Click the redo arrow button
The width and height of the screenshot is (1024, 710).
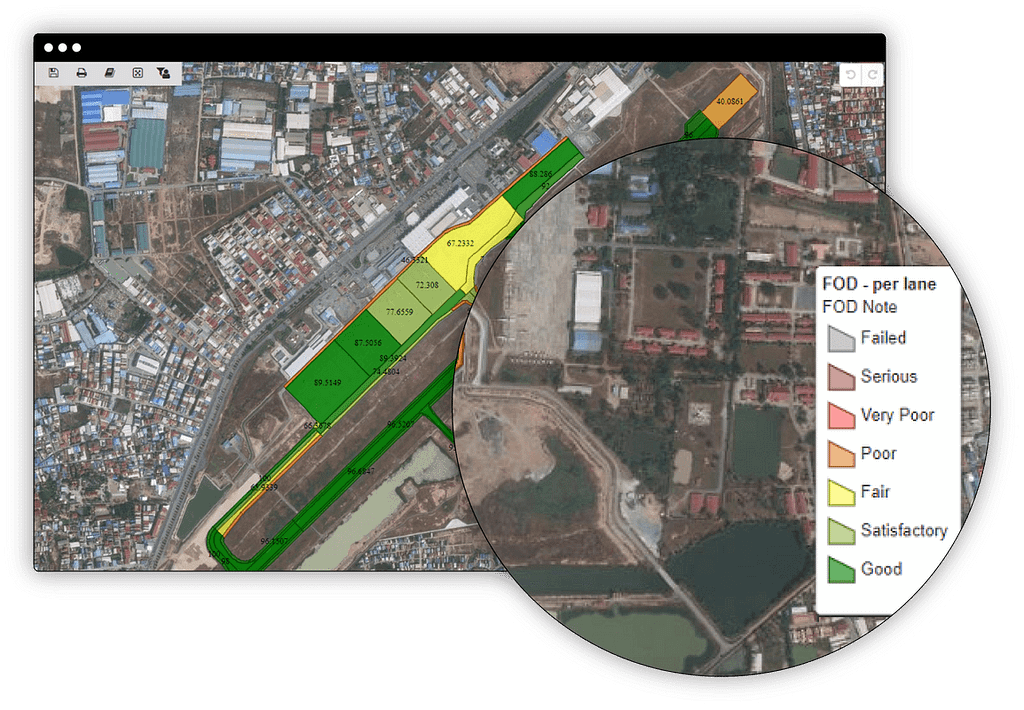(872, 74)
